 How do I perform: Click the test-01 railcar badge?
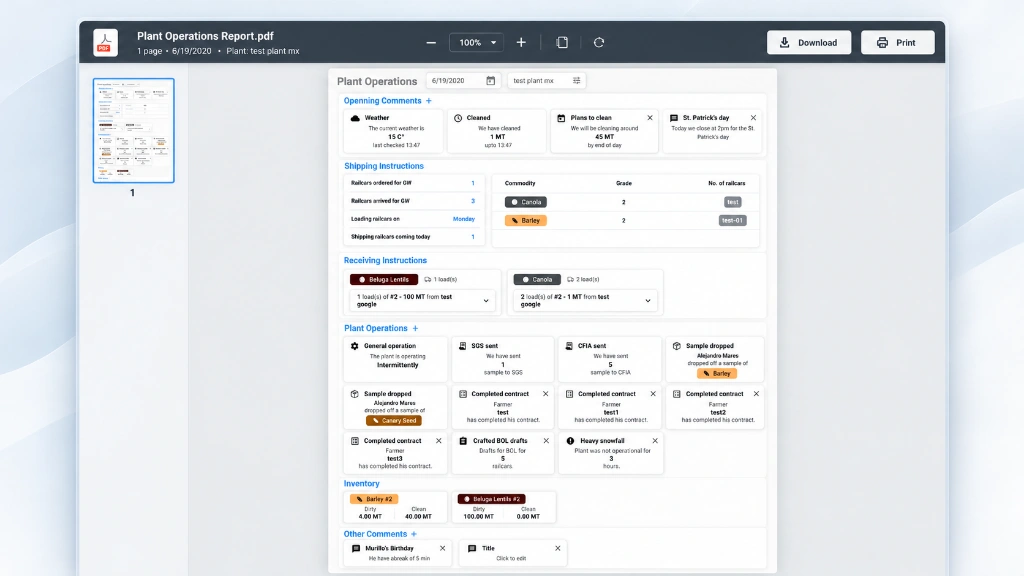[x=732, y=220]
